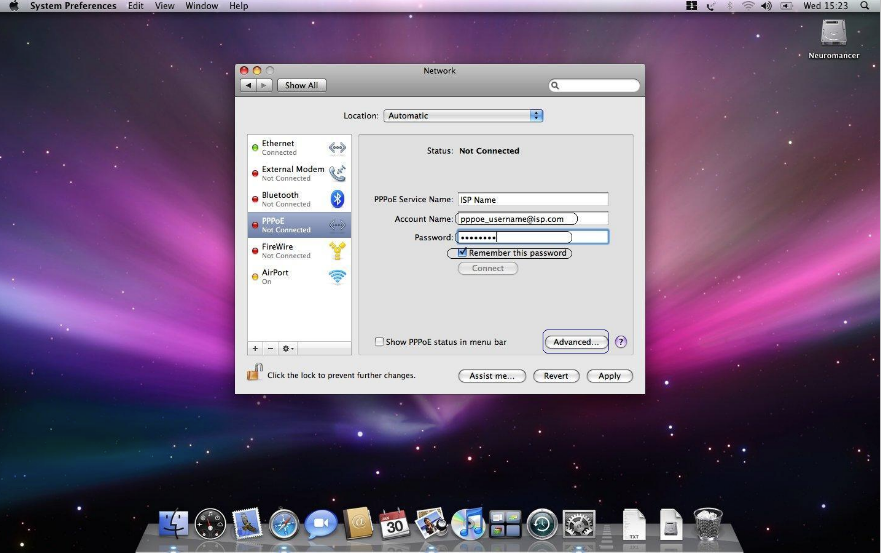Open the View menu
The image size is (881, 553).
(164, 6)
